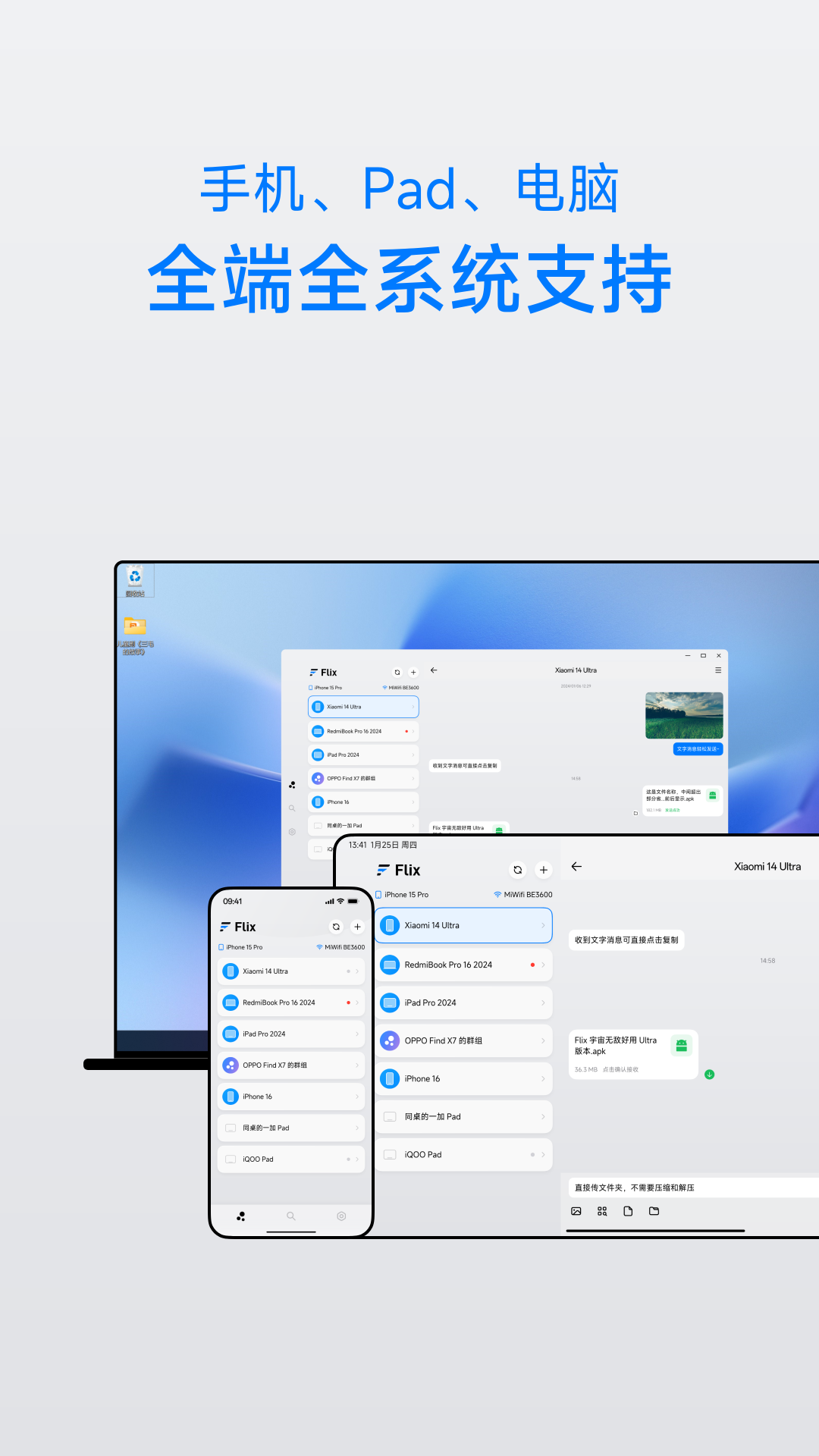The height and width of the screenshot is (1456, 819).
Task: Select iPad Pro 2024 in the laptop list
Action: tap(363, 755)
